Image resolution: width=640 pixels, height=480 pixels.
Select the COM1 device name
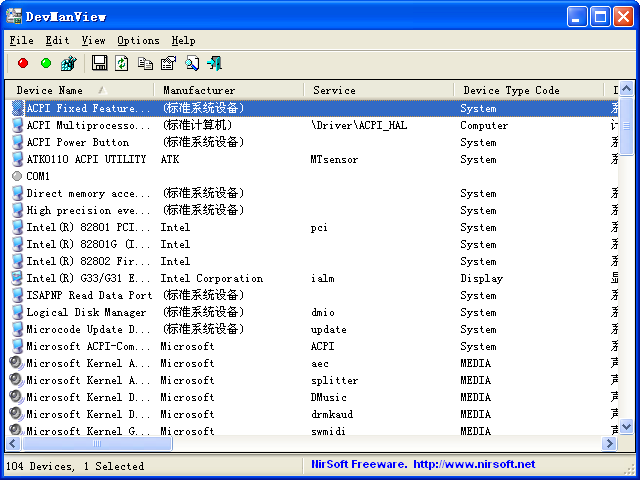click(x=38, y=176)
